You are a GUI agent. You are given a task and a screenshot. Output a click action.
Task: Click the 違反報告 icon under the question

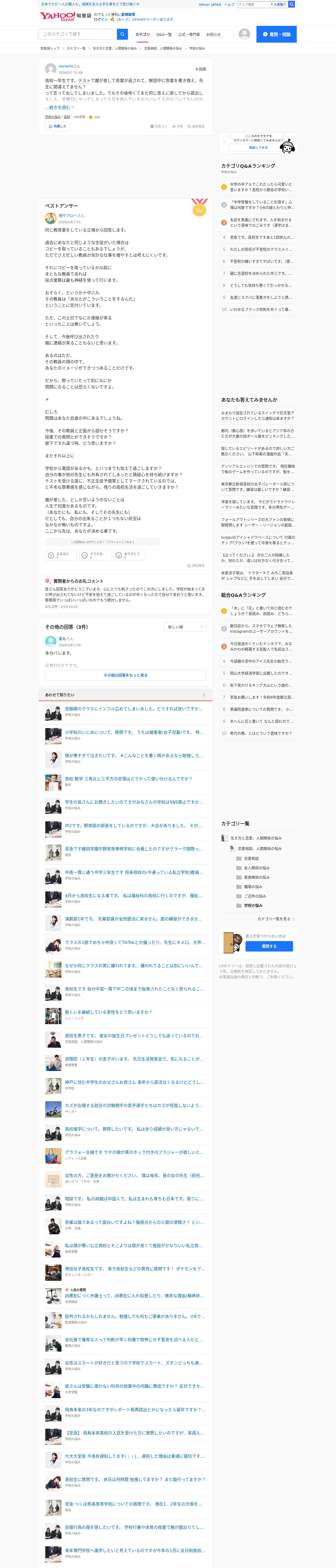click(189, 126)
